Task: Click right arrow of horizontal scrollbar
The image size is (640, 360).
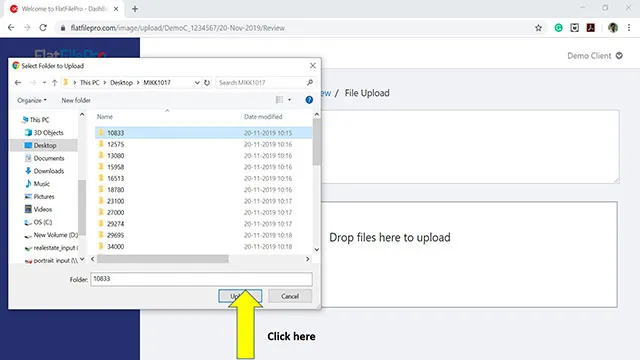Action: click(307, 259)
